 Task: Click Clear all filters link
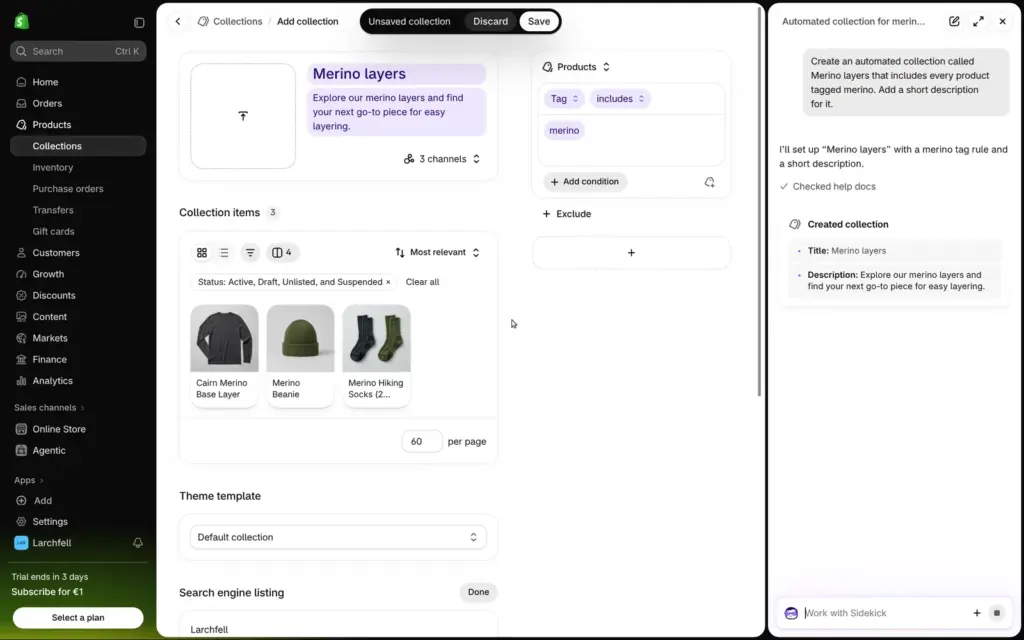click(423, 282)
